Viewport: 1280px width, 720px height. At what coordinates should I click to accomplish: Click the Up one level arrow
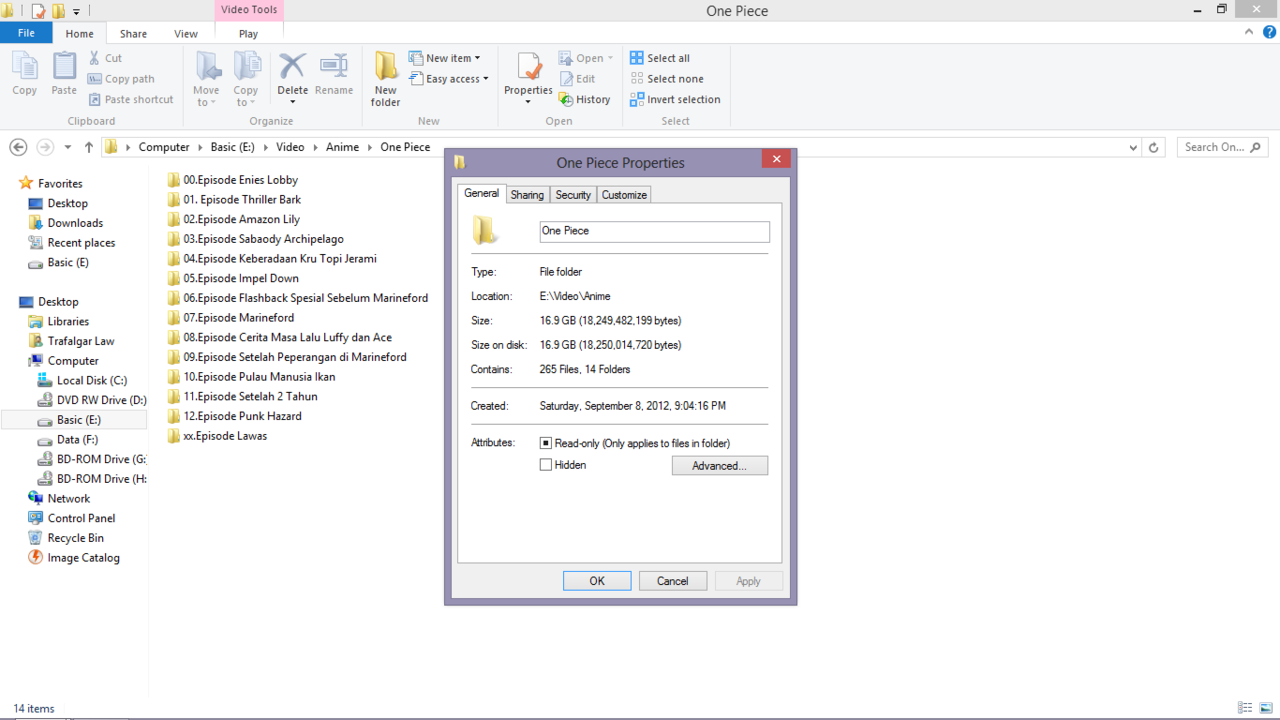[x=89, y=147]
